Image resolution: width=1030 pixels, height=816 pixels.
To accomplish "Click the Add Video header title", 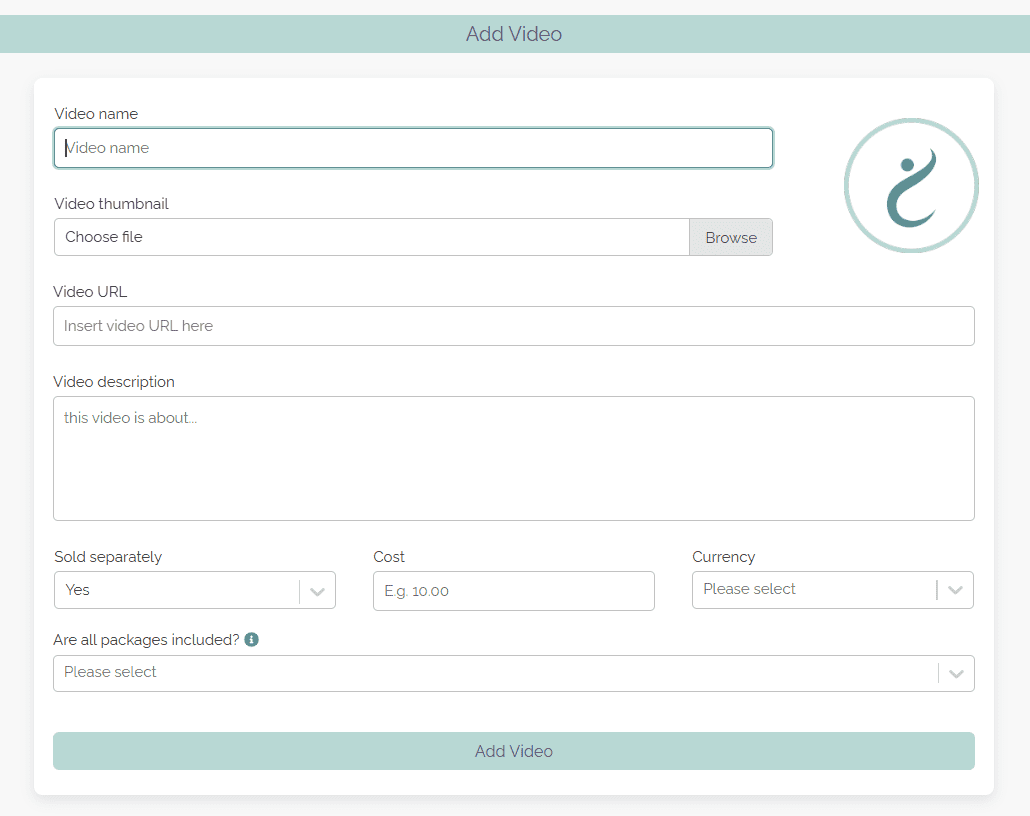I will [x=514, y=34].
